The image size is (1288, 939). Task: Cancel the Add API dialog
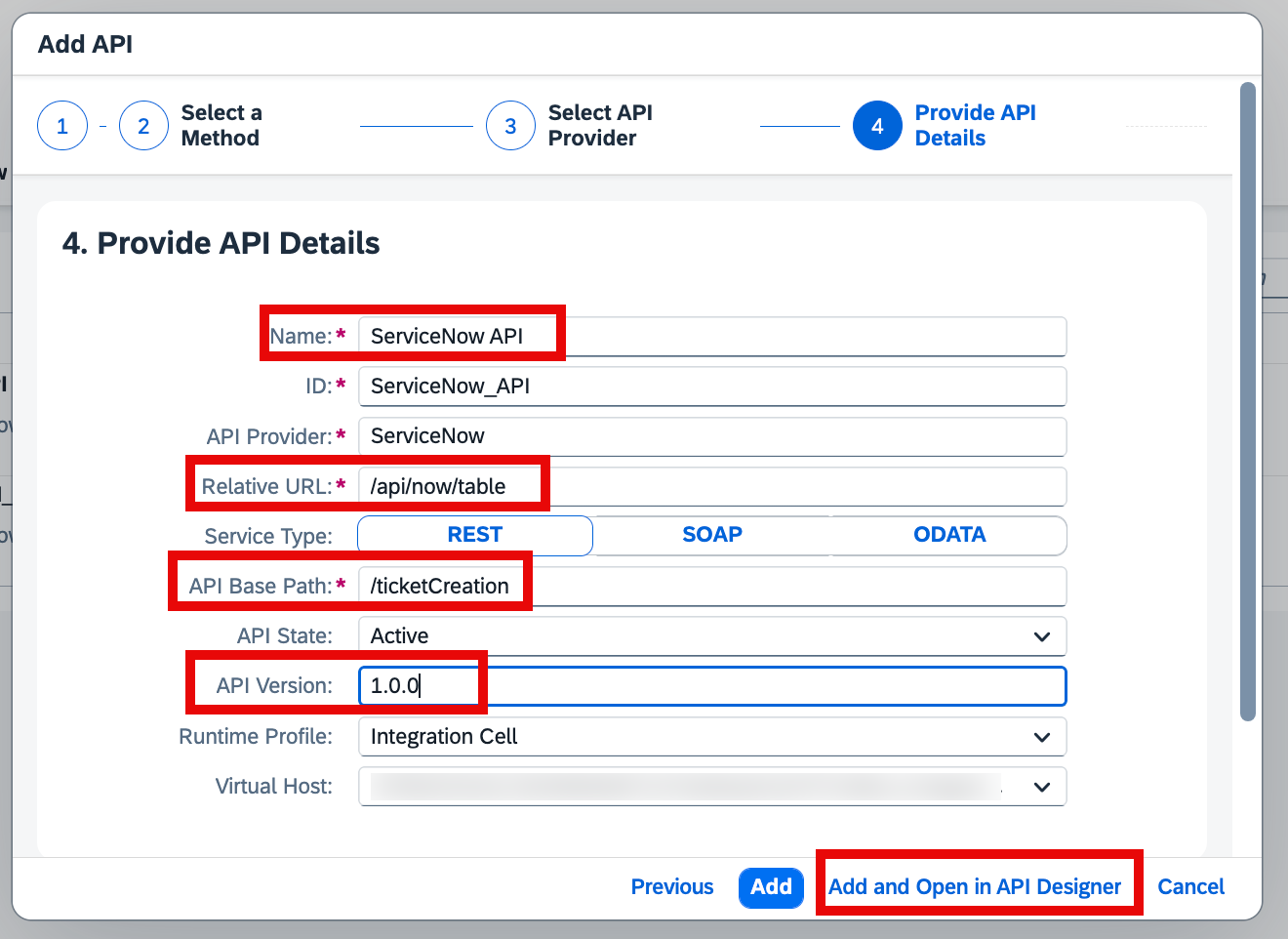[x=1190, y=887]
